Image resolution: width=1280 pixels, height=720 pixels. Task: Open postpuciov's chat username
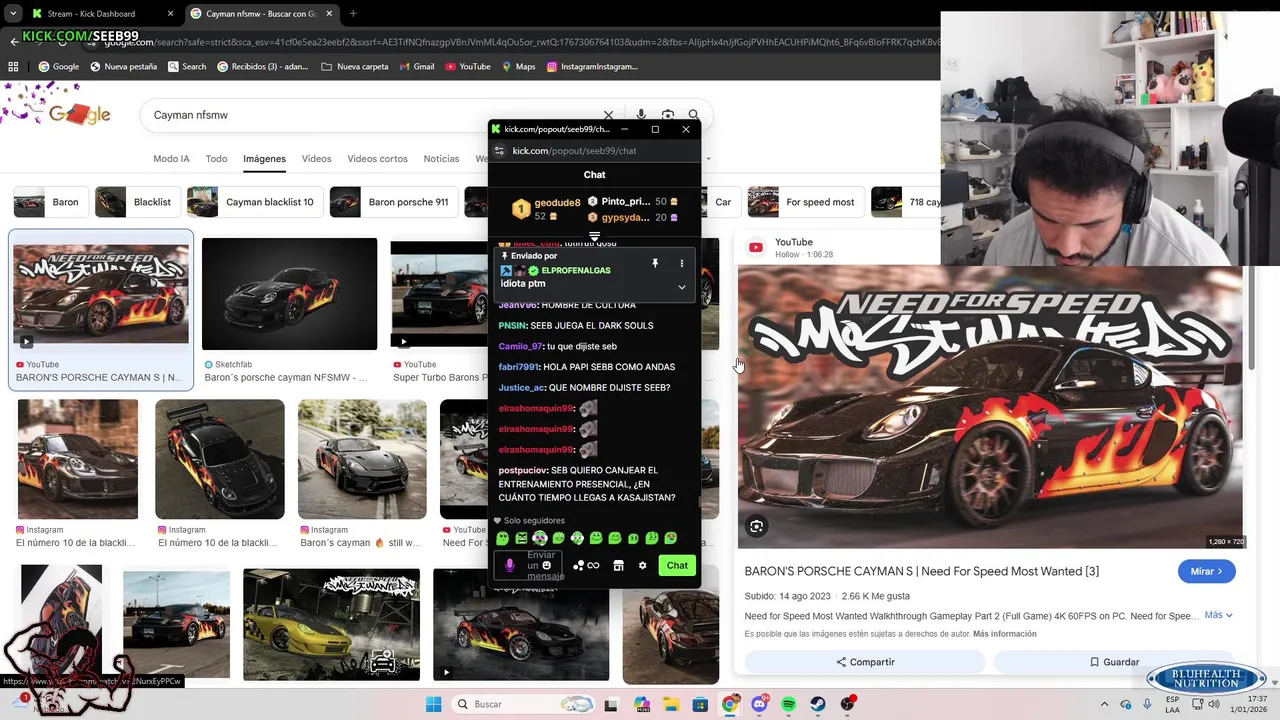coord(522,470)
